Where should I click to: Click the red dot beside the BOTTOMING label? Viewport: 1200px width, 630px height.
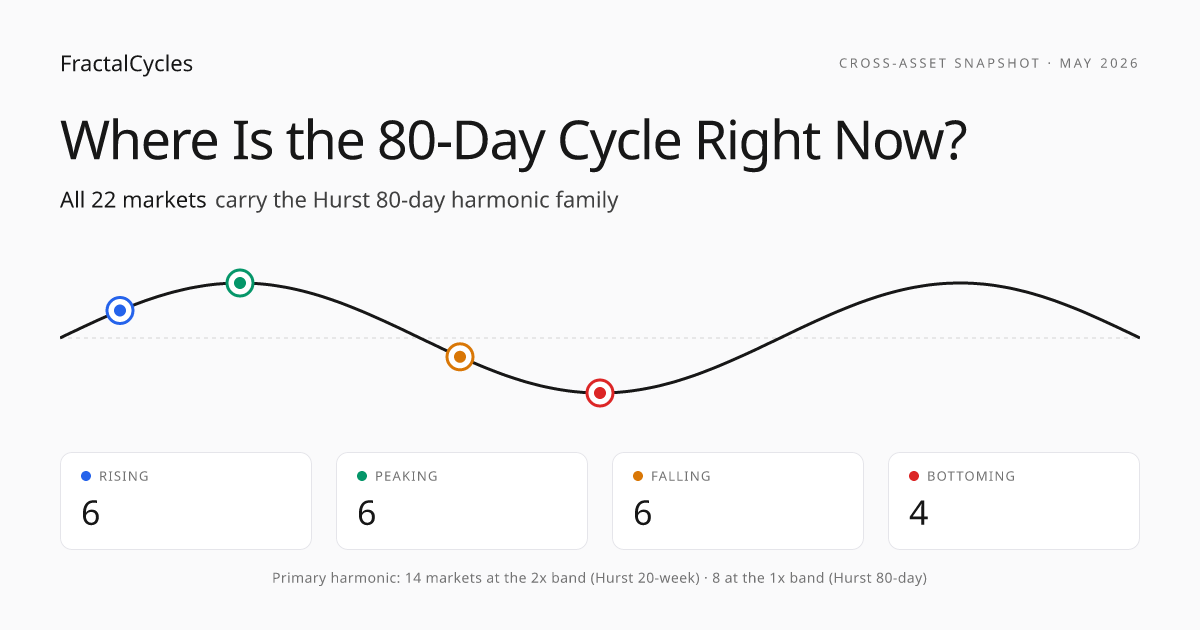(x=914, y=476)
